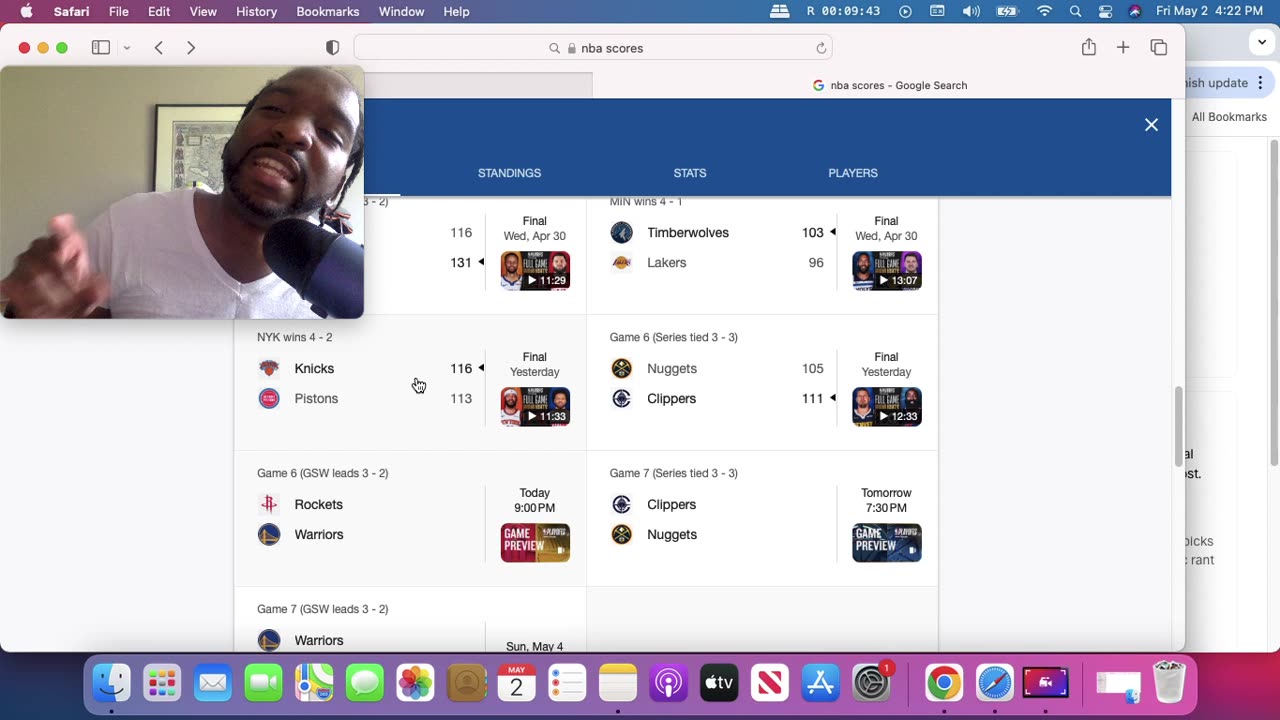
Task: Open Apple TV app in Dock
Action: (719, 683)
